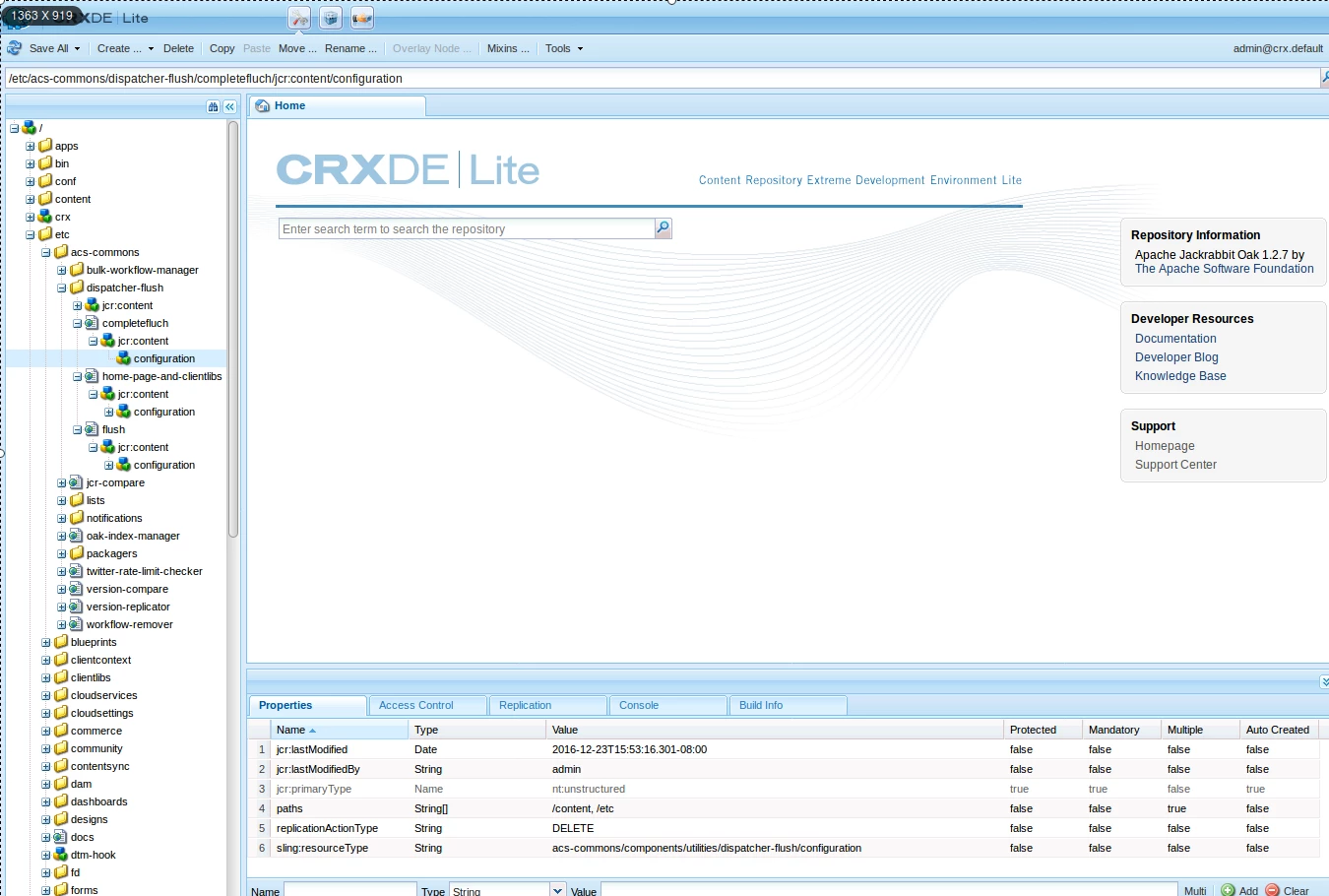This screenshot has height=896, width=1329.
Task: Collapse the acs-commons node
Action: coord(45,252)
